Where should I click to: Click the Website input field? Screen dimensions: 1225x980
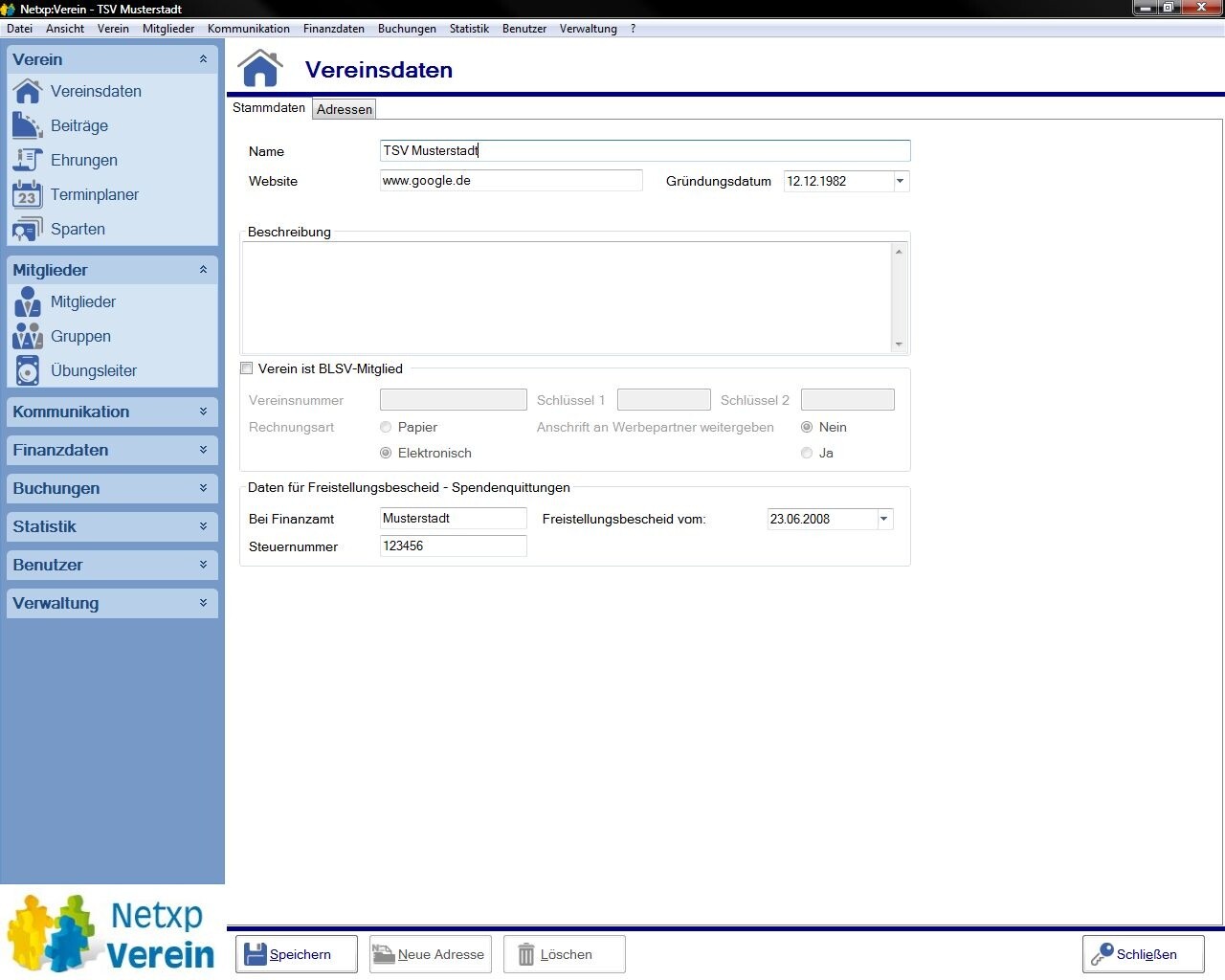coord(511,180)
